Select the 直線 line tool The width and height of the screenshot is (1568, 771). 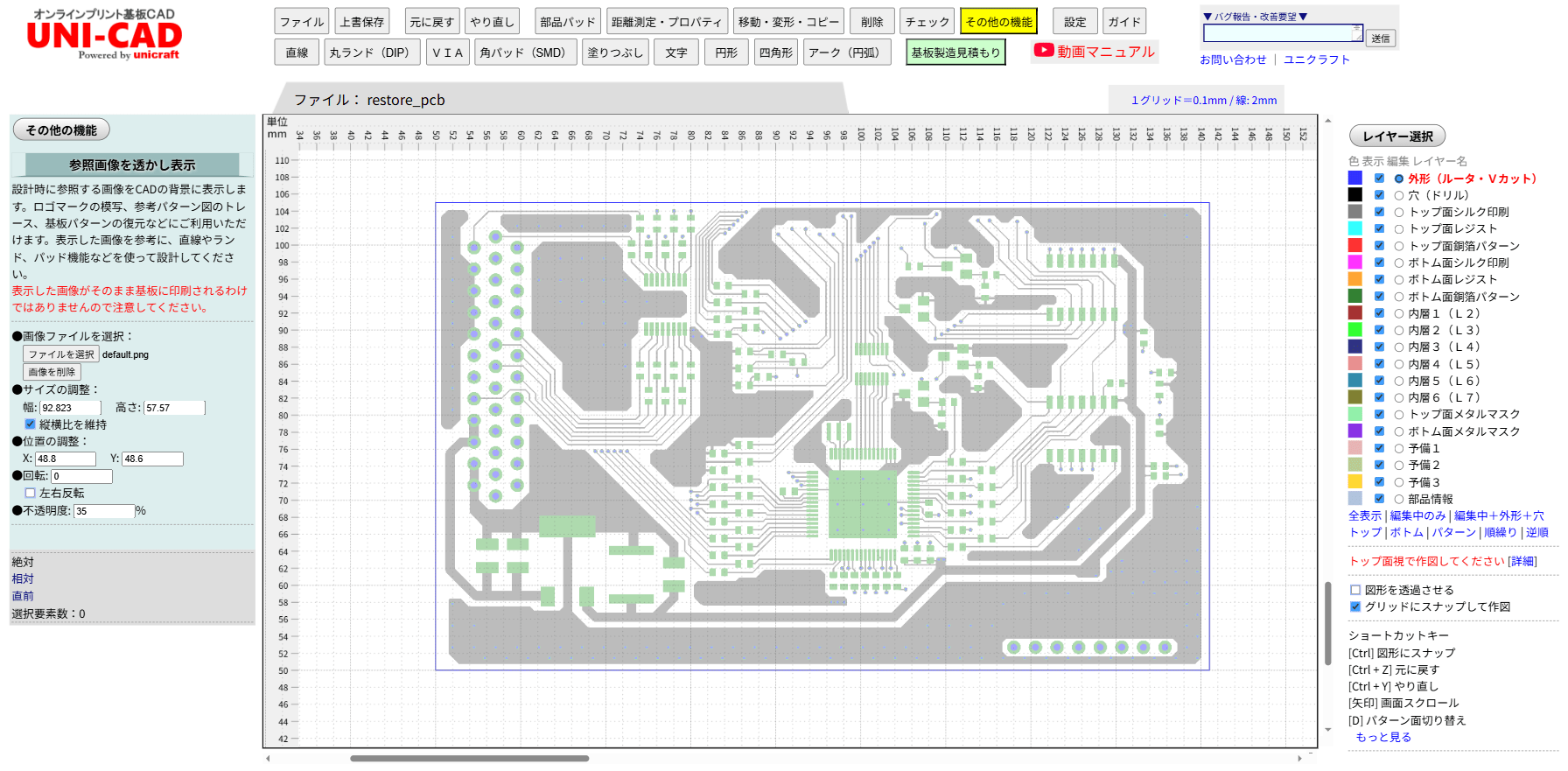coord(297,53)
